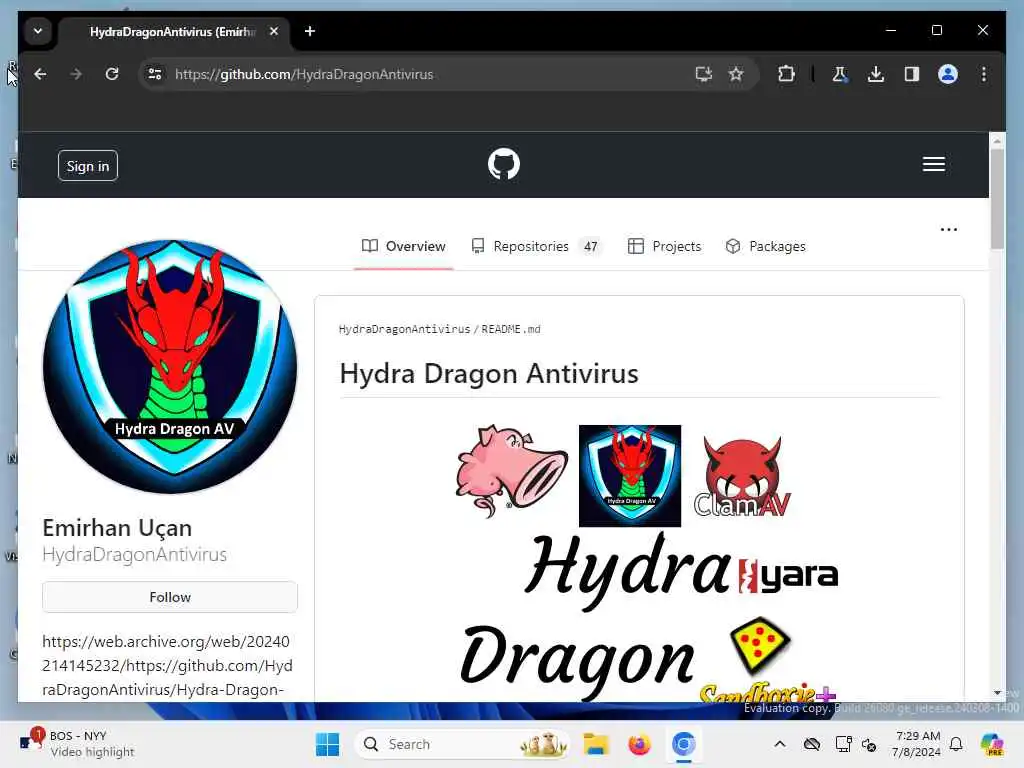
Task: Open the BOS - NYY widget
Action: pos(77,744)
